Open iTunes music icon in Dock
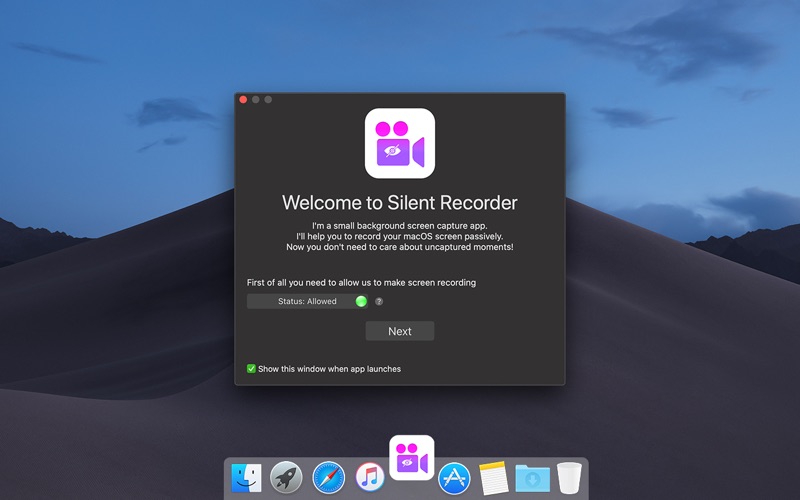Viewport: 800px width, 500px height. [370, 478]
